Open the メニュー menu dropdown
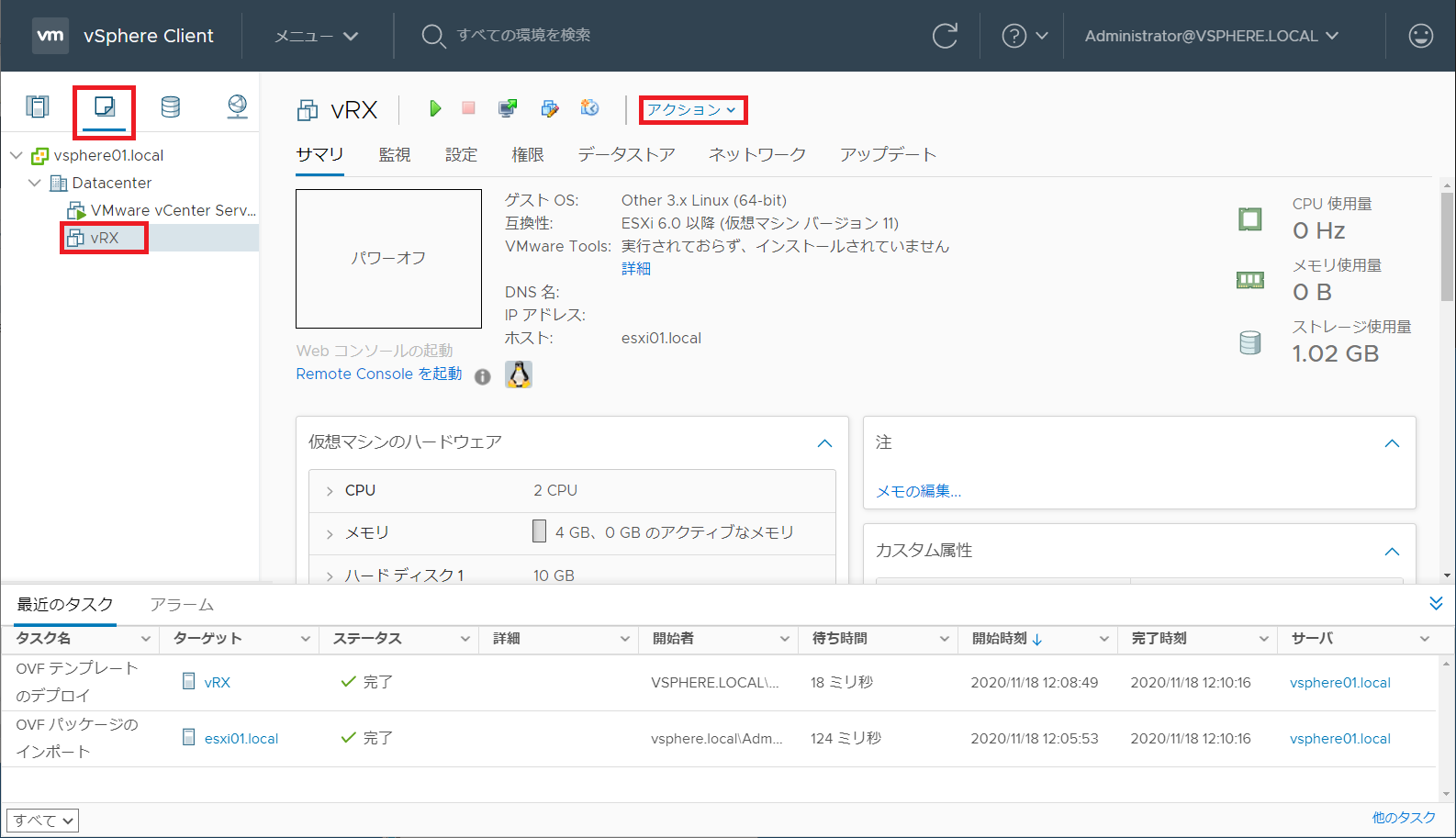The image size is (1456, 838). [x=316, y=36]
